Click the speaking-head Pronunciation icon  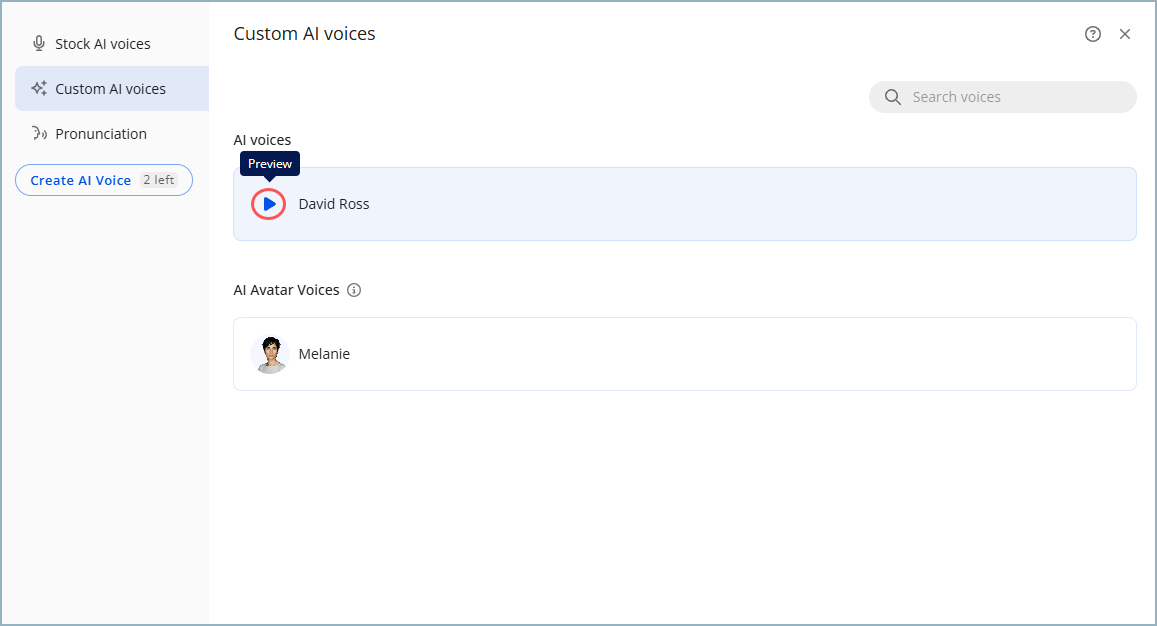pyautogui.click(x=39, y=134)
